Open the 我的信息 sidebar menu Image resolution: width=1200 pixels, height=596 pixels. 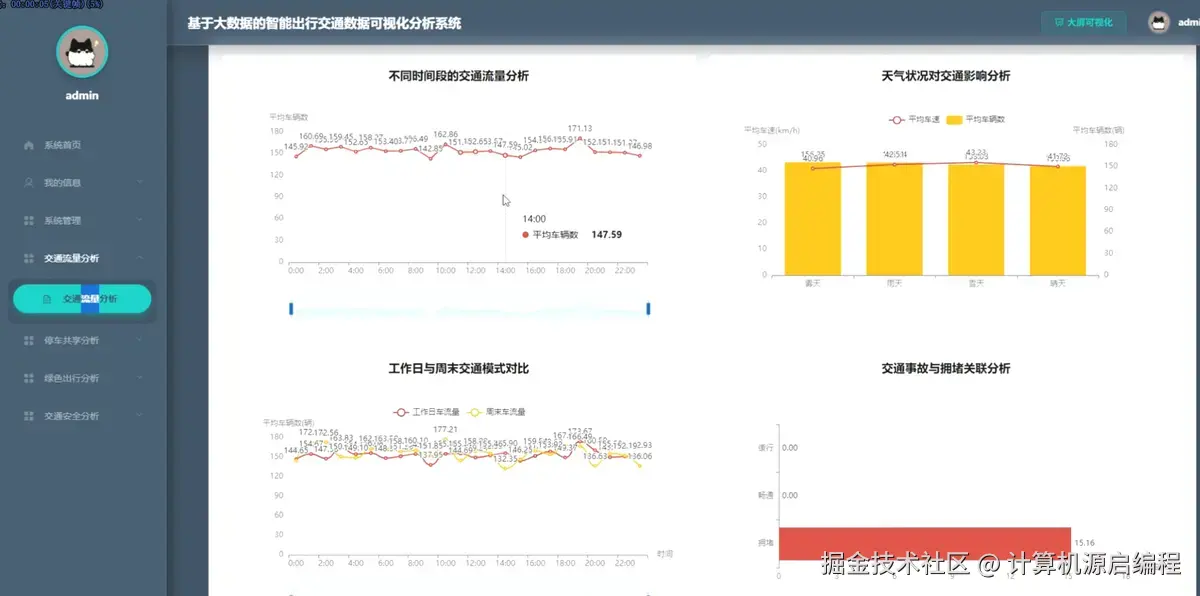tap(83, 183)
